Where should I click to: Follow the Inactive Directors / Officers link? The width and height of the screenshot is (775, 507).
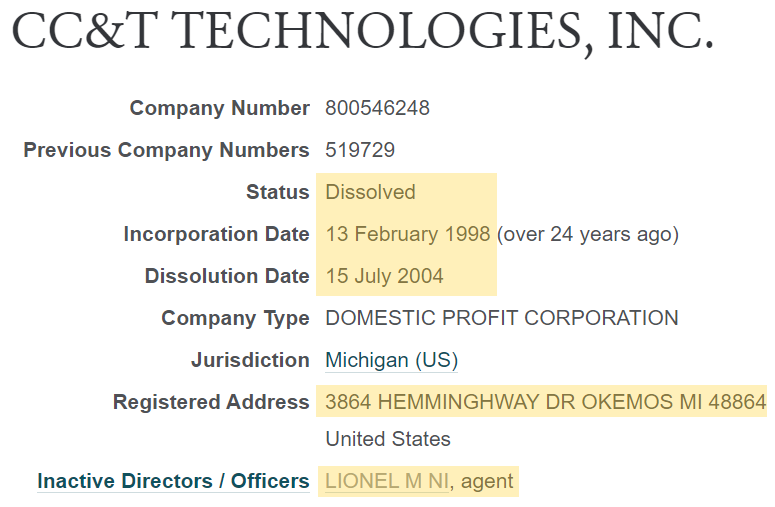click(x=173, y=481)
